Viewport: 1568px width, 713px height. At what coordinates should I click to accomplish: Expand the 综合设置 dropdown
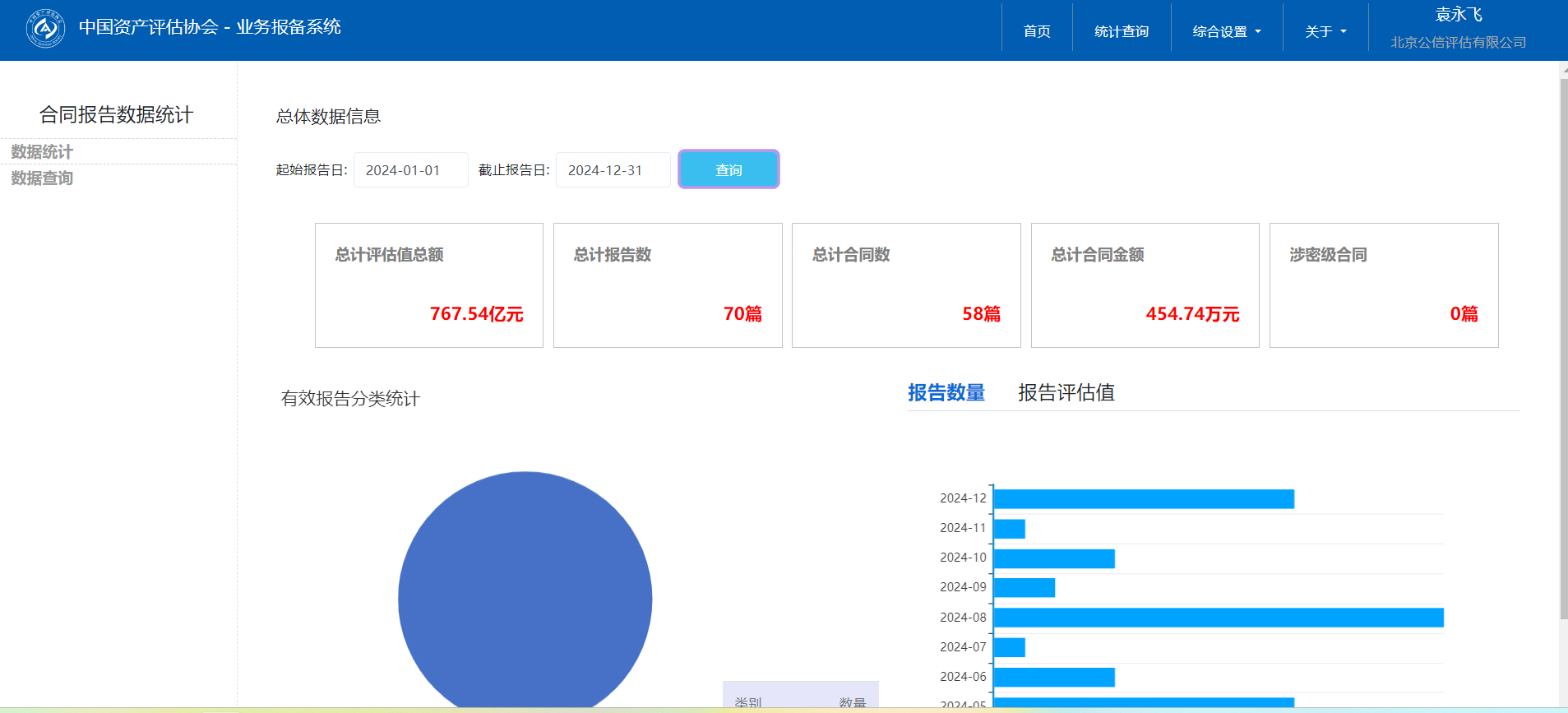click(x=1226, y=31)
